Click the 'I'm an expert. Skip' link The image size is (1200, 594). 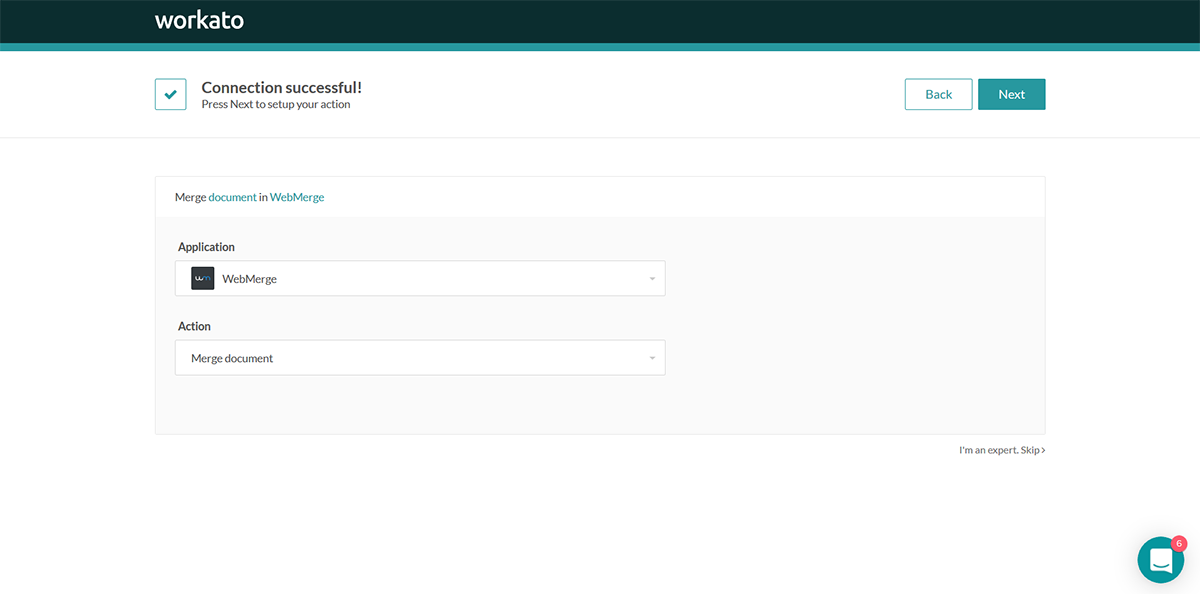[1002, 450]
